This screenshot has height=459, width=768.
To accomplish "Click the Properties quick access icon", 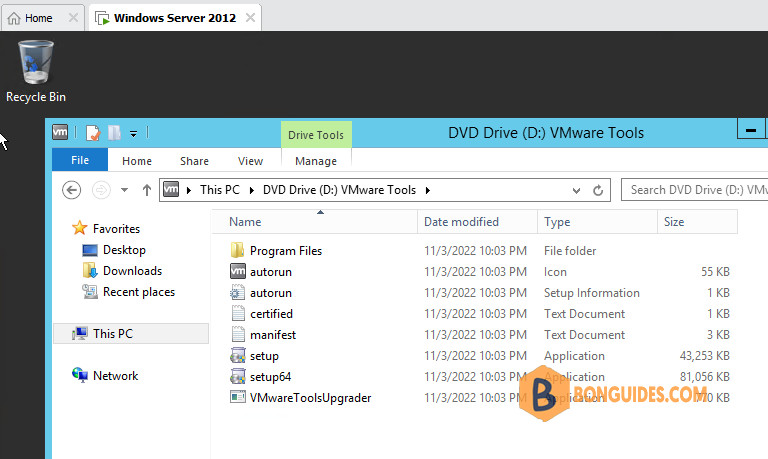I will click(93, 133).
